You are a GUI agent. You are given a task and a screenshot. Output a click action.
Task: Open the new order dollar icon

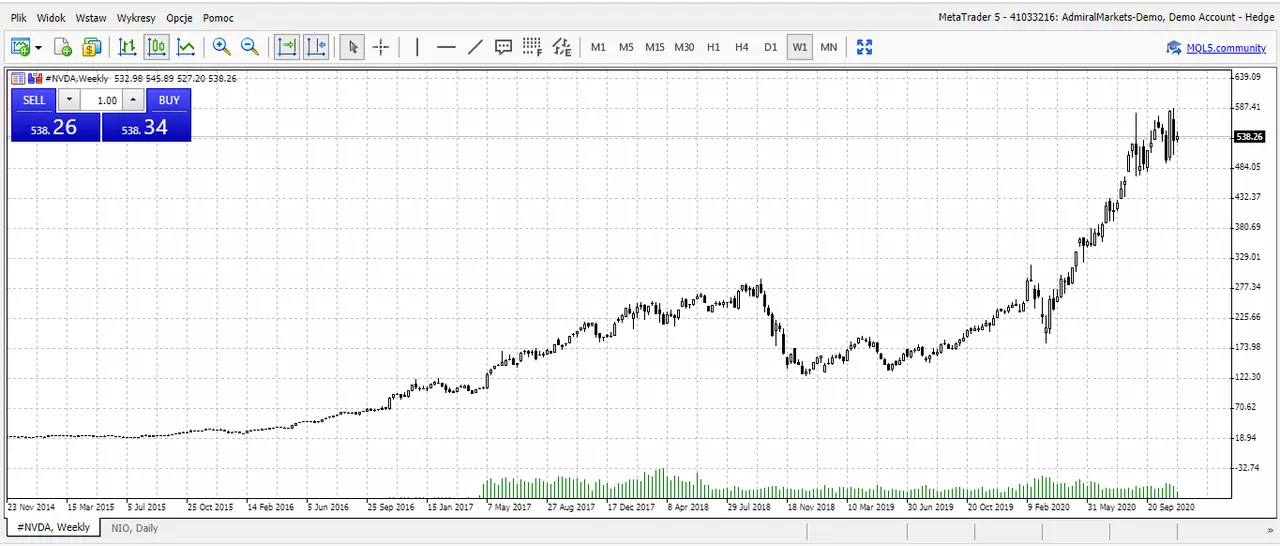click(x=92, y=47)
